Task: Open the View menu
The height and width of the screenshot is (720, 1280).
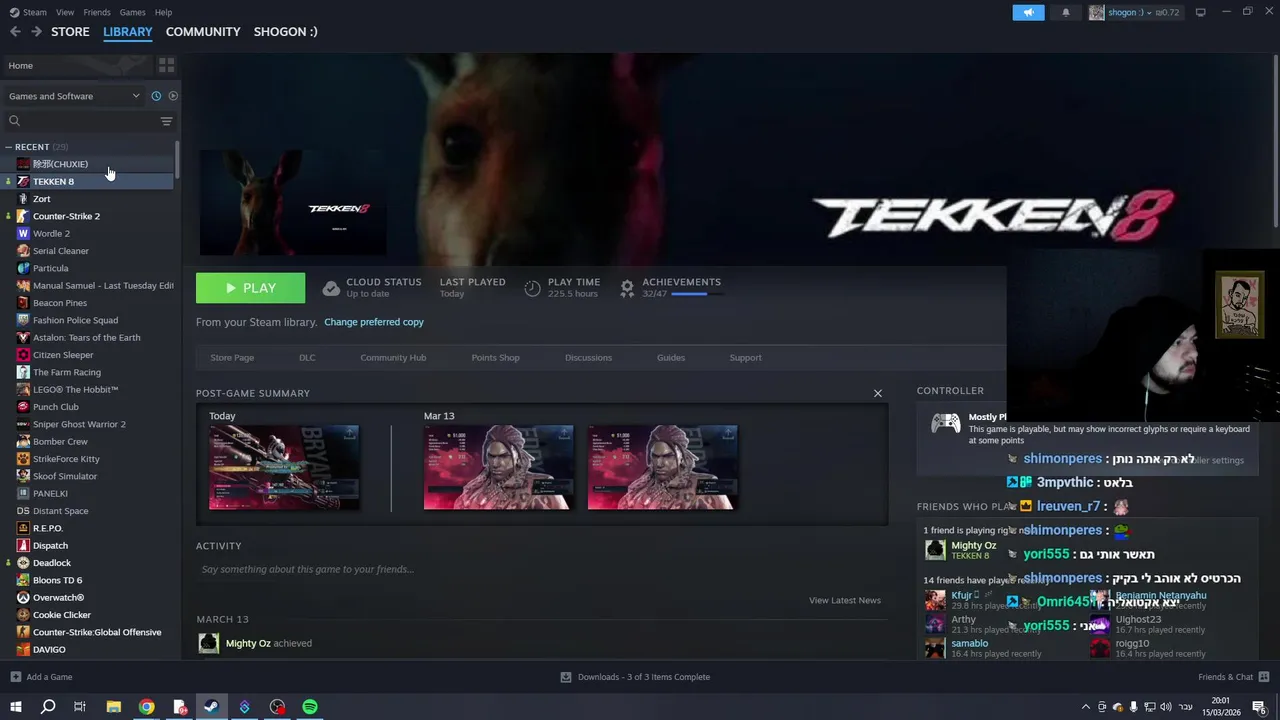Action: 65,12
